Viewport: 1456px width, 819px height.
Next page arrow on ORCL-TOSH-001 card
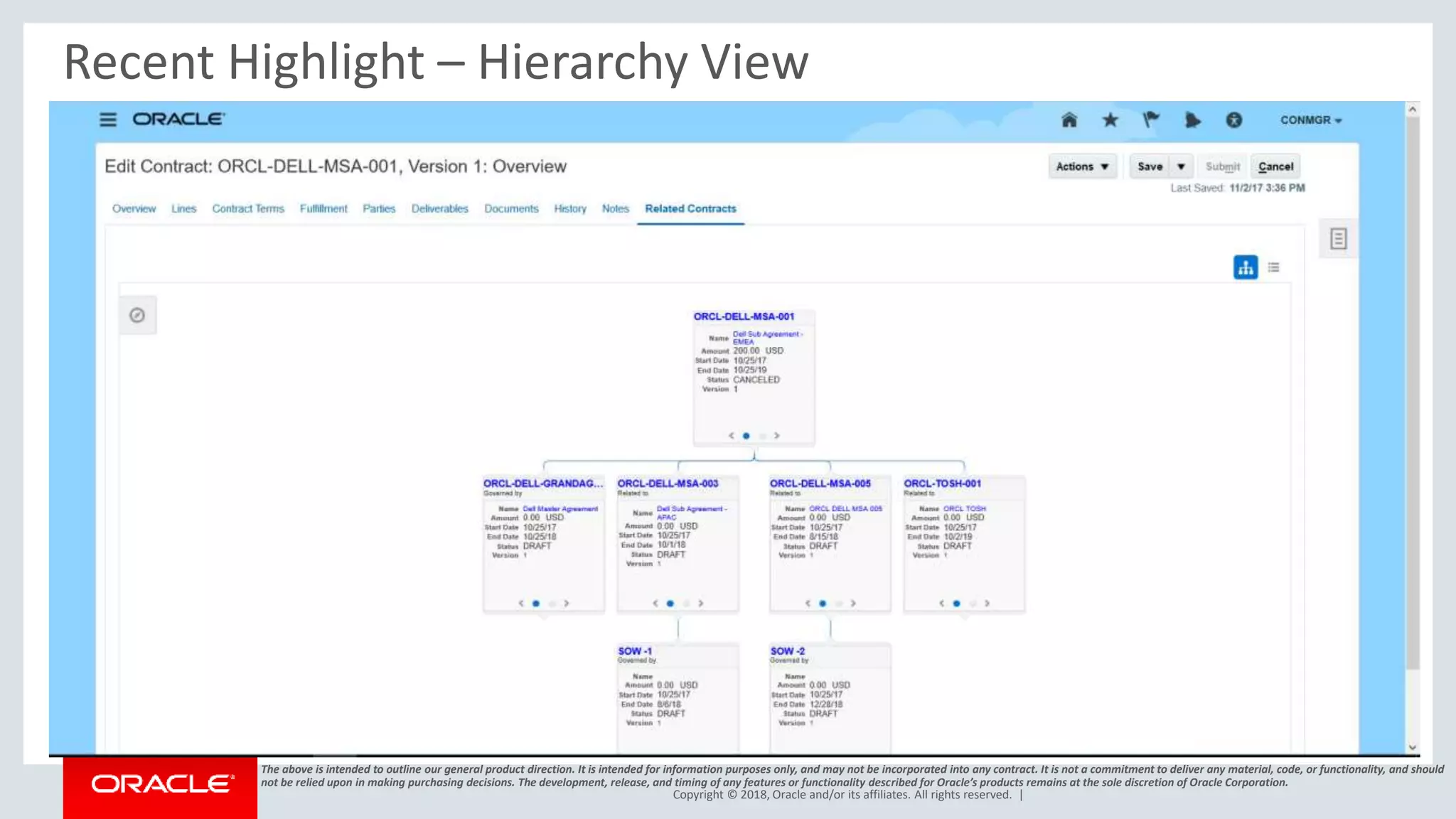[987, 603]
